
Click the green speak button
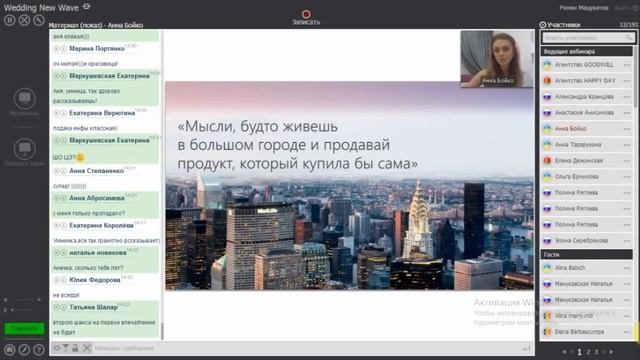point(24,328)
